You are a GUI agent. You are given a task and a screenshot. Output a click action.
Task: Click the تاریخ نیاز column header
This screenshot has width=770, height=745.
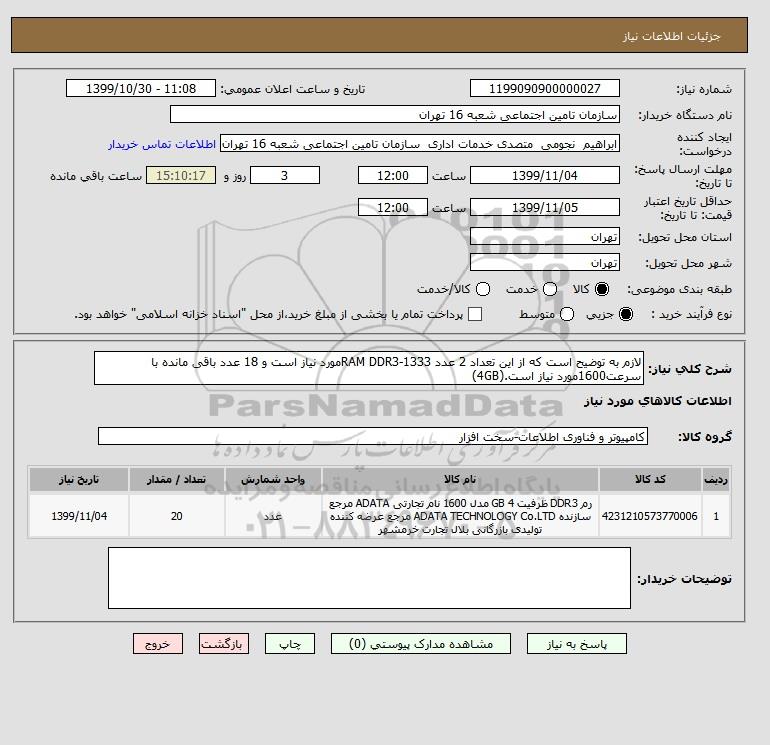point(79,479)
